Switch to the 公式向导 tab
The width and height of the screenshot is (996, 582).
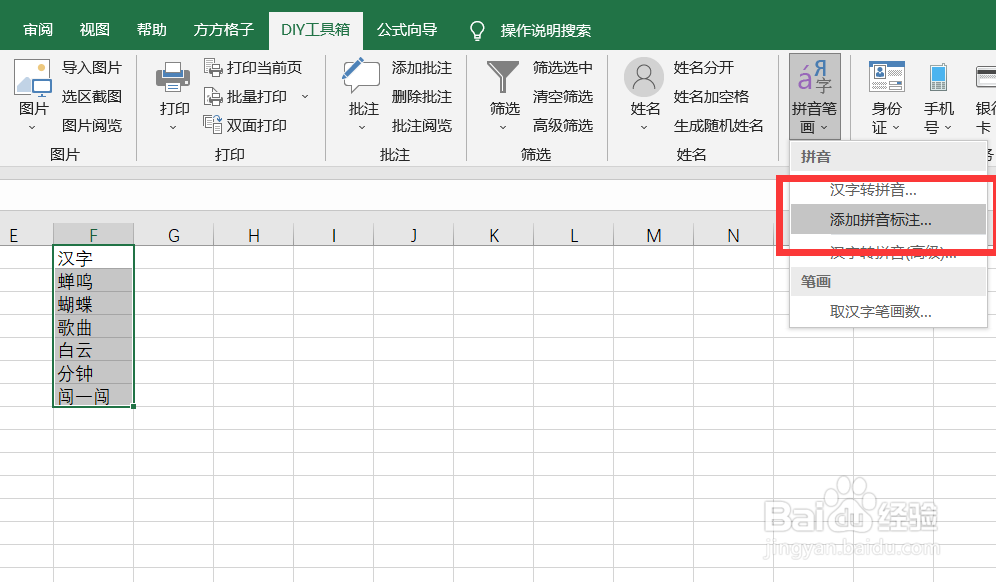point(406,30)
